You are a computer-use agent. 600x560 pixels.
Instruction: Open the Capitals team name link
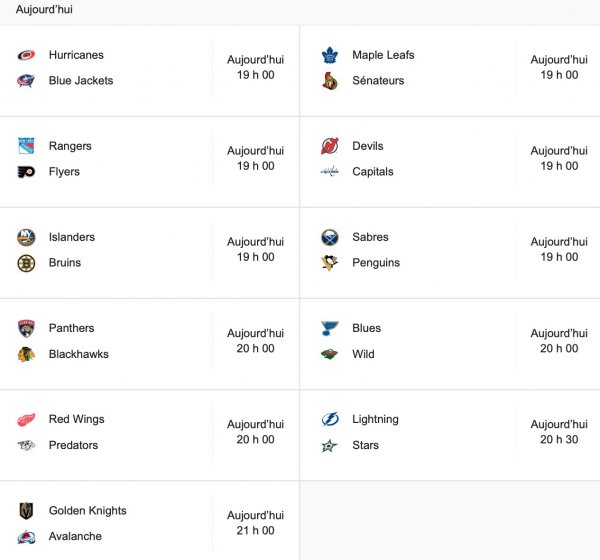point(373,172)
